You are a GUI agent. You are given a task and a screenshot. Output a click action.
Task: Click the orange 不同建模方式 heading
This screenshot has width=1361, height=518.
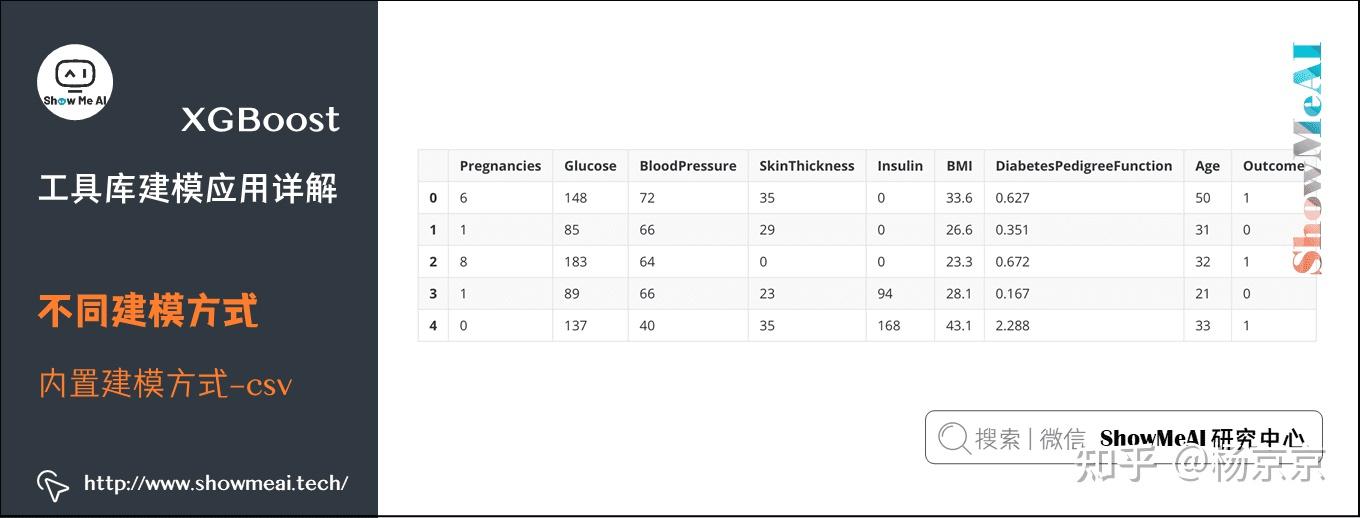coord(148,311)
